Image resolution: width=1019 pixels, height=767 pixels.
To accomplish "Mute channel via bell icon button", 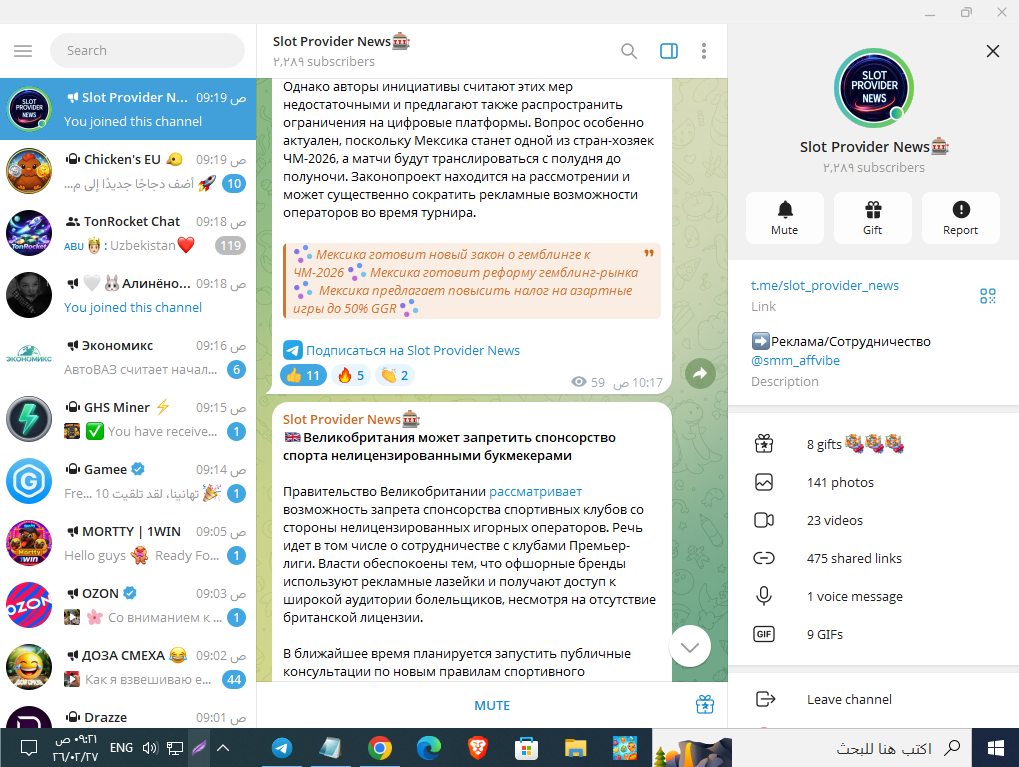I will click(784, 218).
